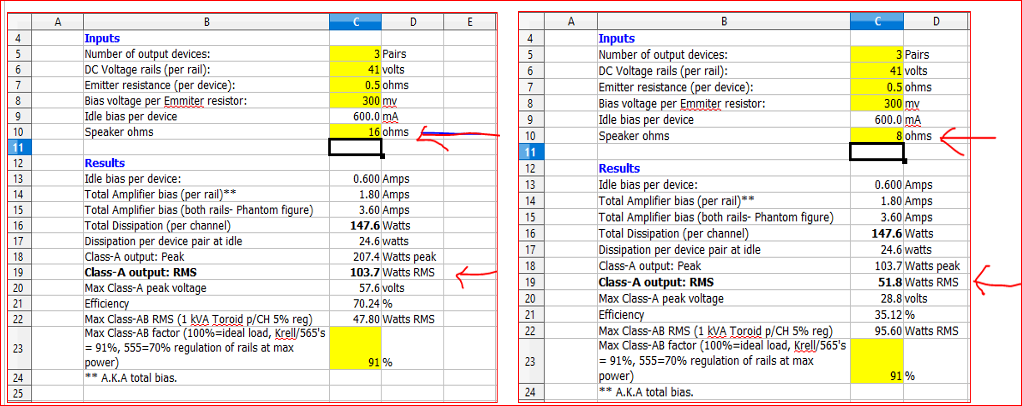Click the selected empty cell C11 in left sheet
Viewport: 1022px width, 406px height.
355,148
